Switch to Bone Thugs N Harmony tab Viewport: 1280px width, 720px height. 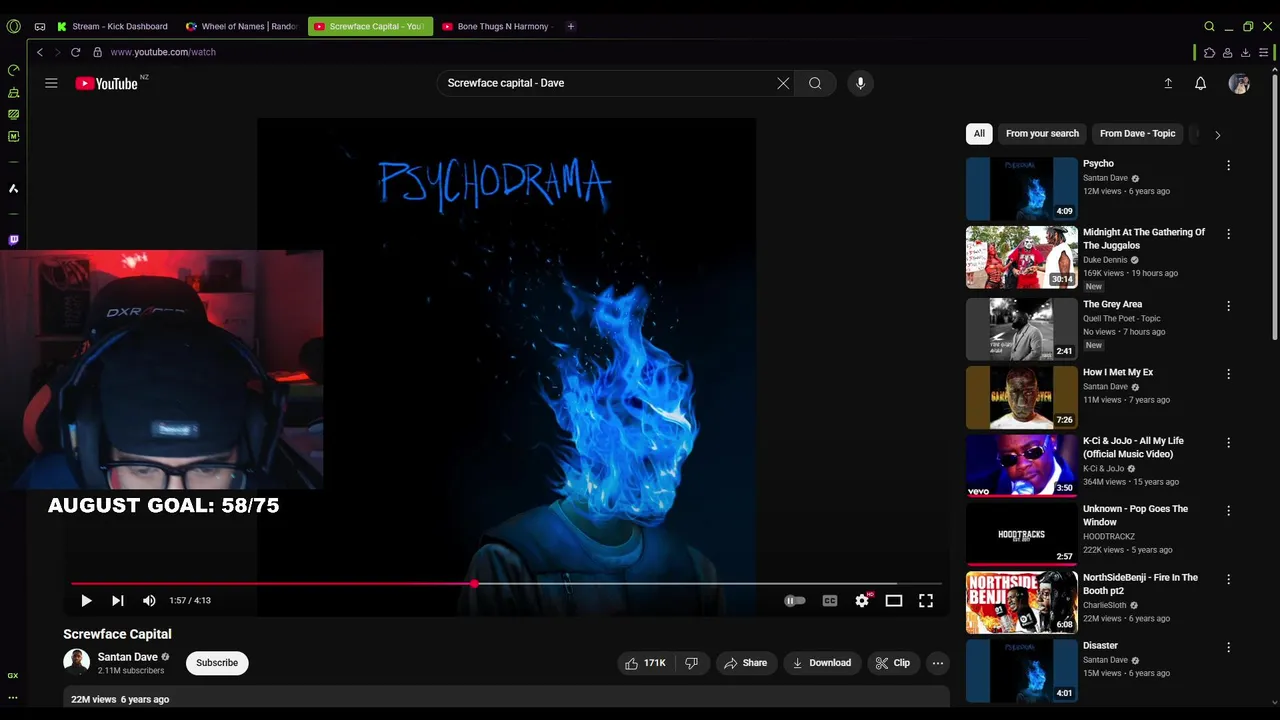pos(497,26)
